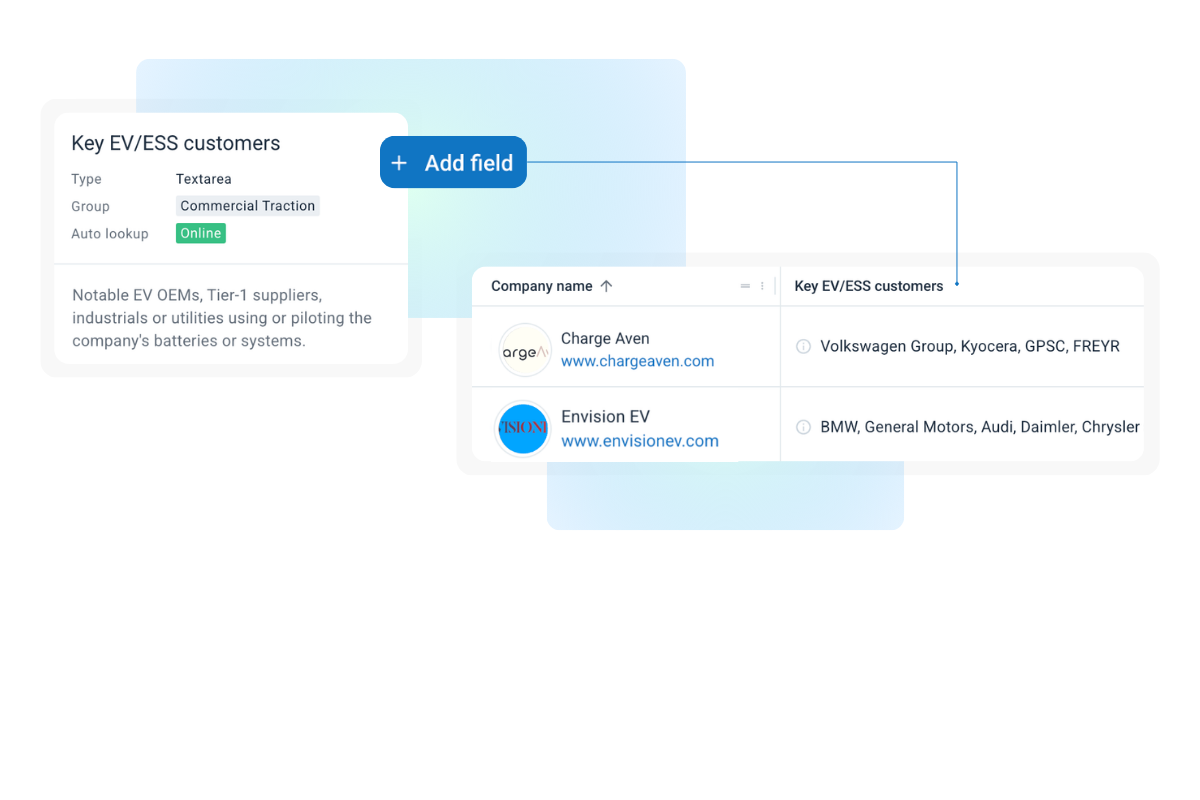Screen dimensions: 1200x800
Task: Click the Notable EV OEMs description text
Action: (x=222, y=318)
